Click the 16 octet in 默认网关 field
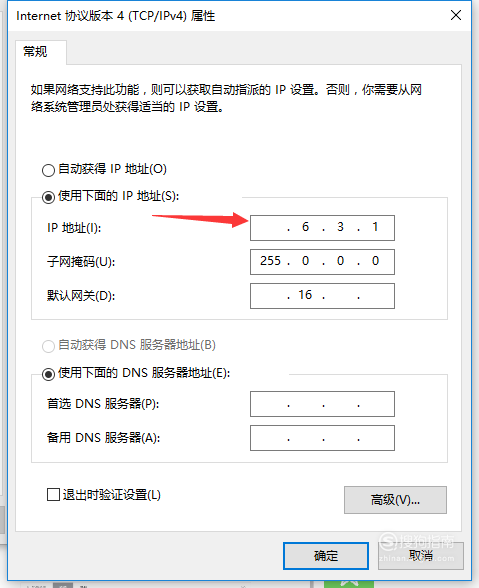Image resolution: width=479 pixels, height=588 pixels. point(305,296)
